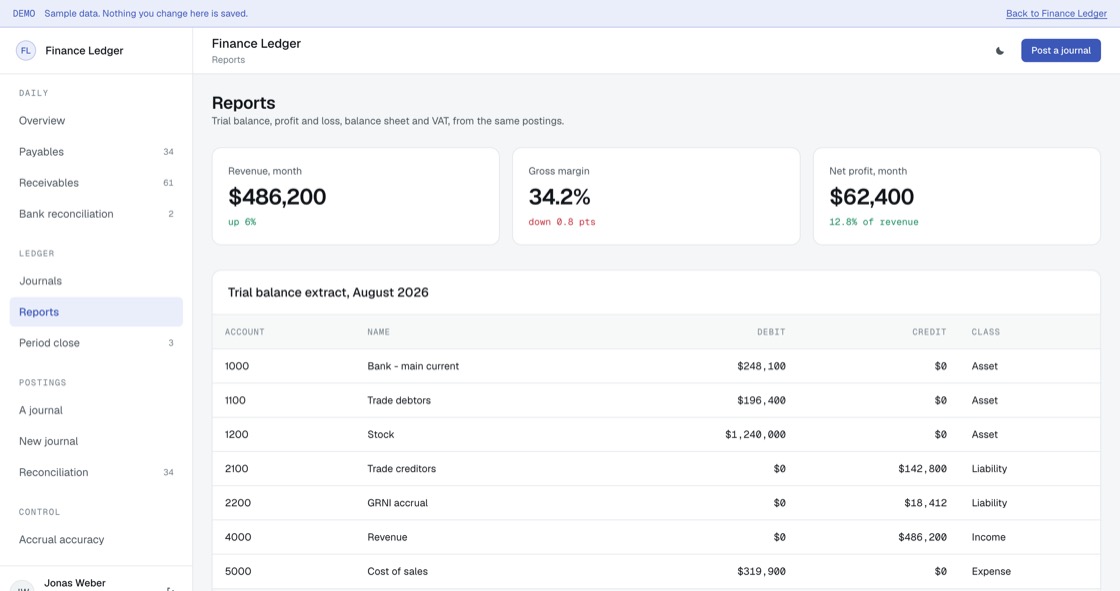Click the Post a journal button
This screenshot has width=1120, height=591.
click(1061, 51)
